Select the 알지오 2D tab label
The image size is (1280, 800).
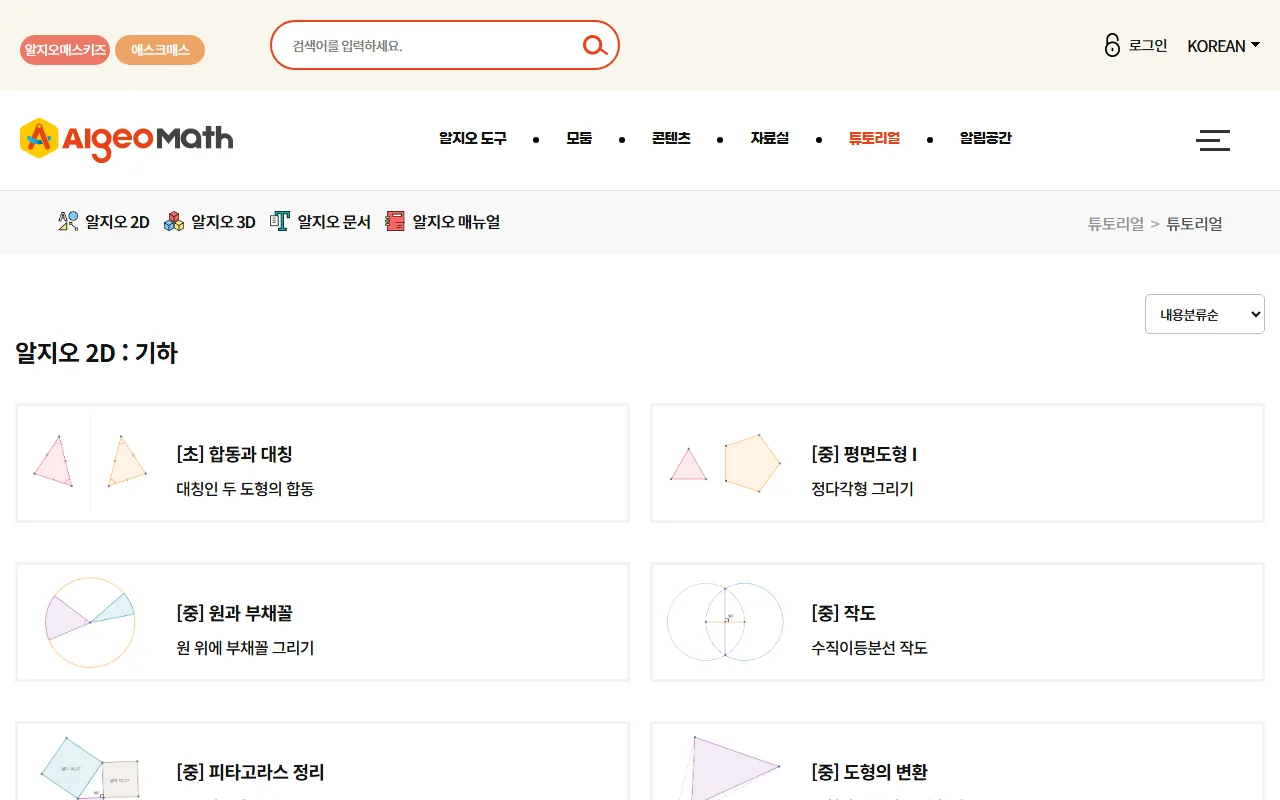[117, 222]
